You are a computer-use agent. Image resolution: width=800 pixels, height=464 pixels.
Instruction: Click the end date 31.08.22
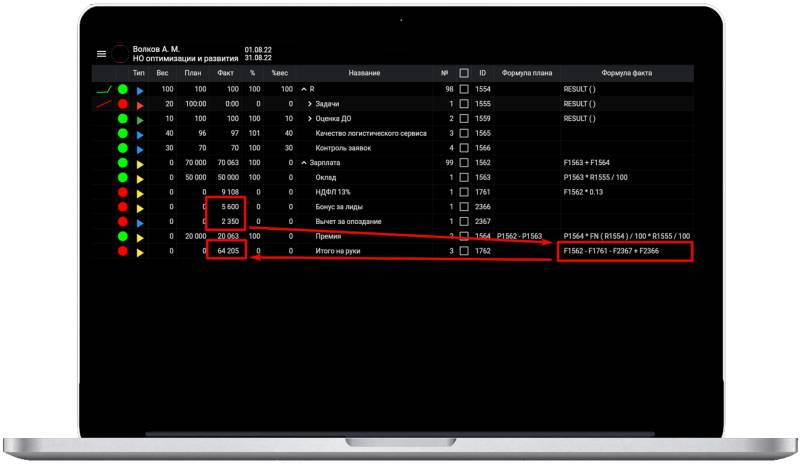click(x=258, y=58)
